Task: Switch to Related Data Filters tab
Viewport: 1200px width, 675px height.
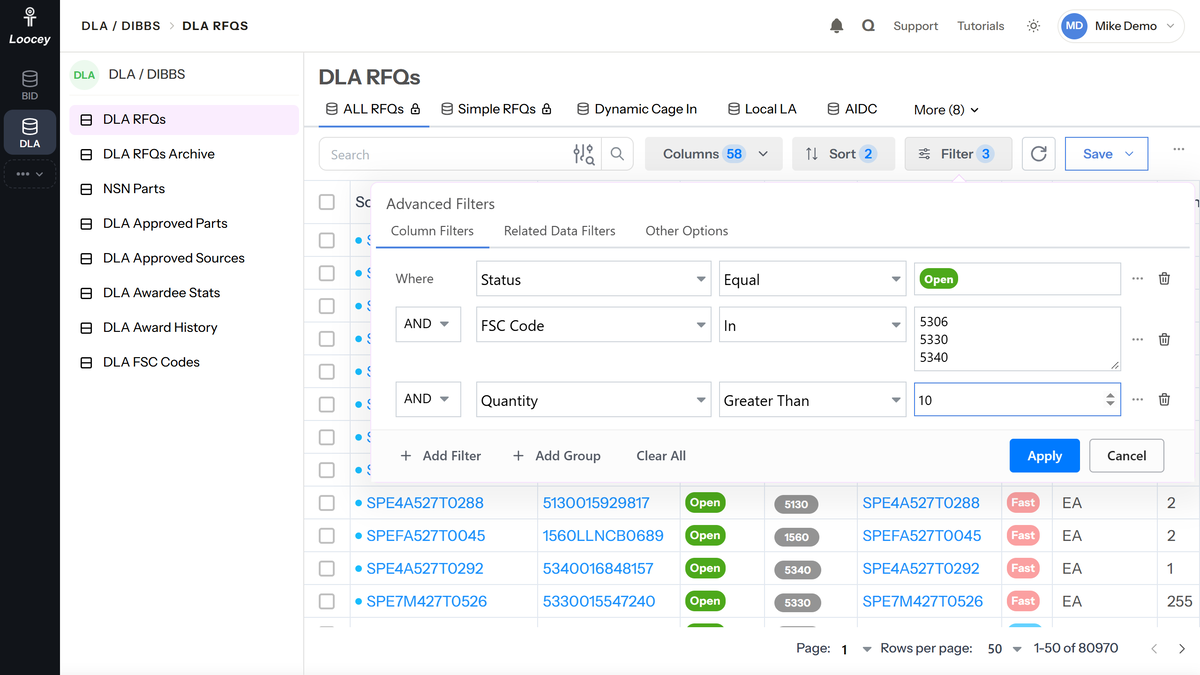Action: [560, 231]
